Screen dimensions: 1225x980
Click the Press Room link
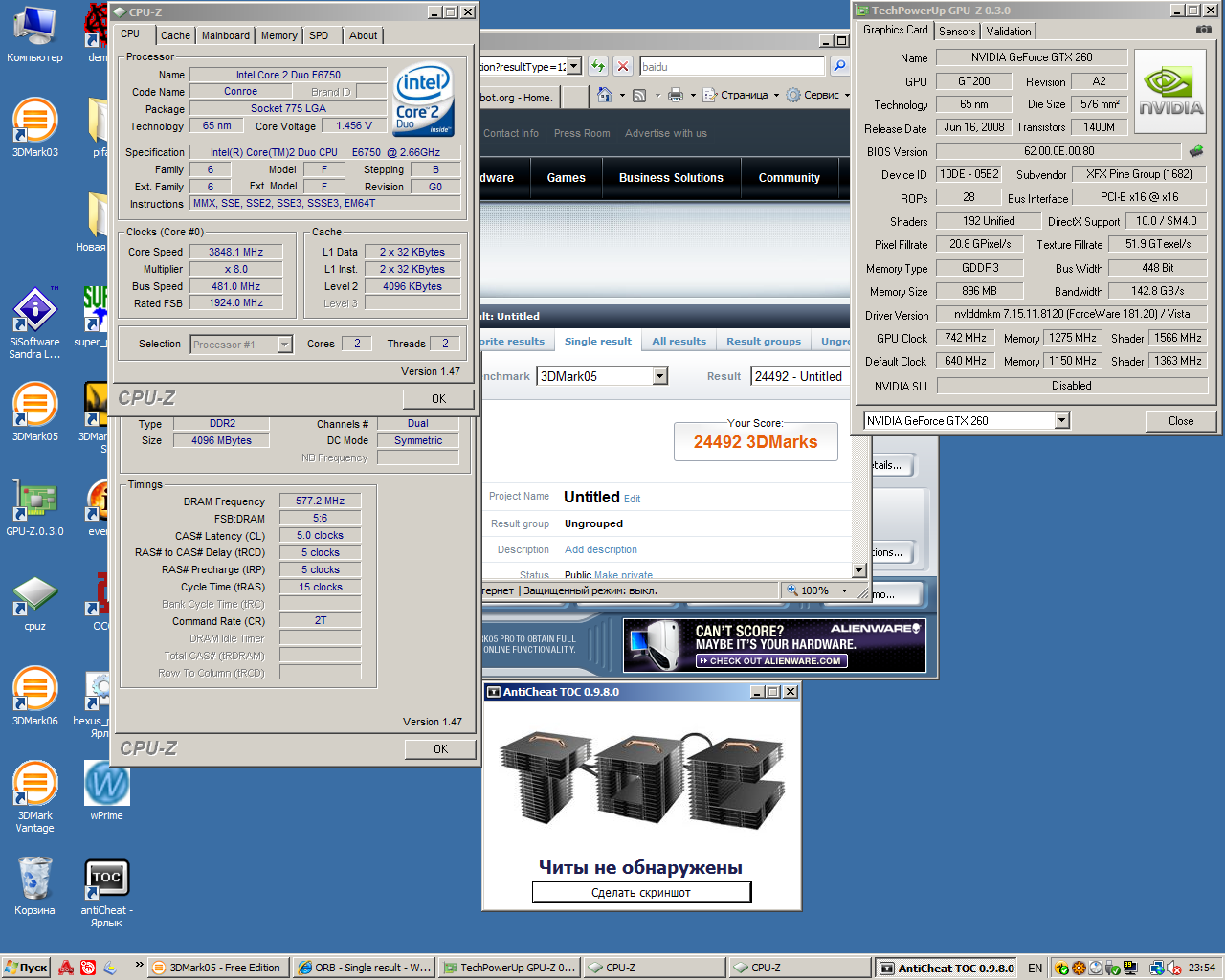(582, 133)
